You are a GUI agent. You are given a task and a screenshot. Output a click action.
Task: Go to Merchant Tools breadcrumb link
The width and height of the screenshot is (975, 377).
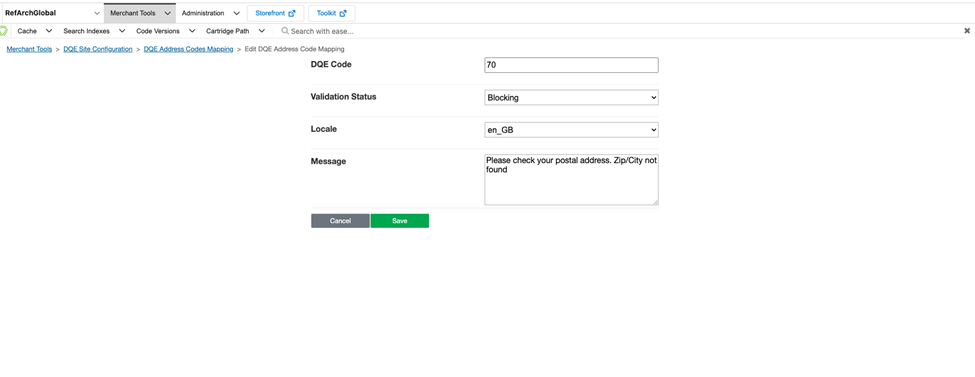click(29, 49)
